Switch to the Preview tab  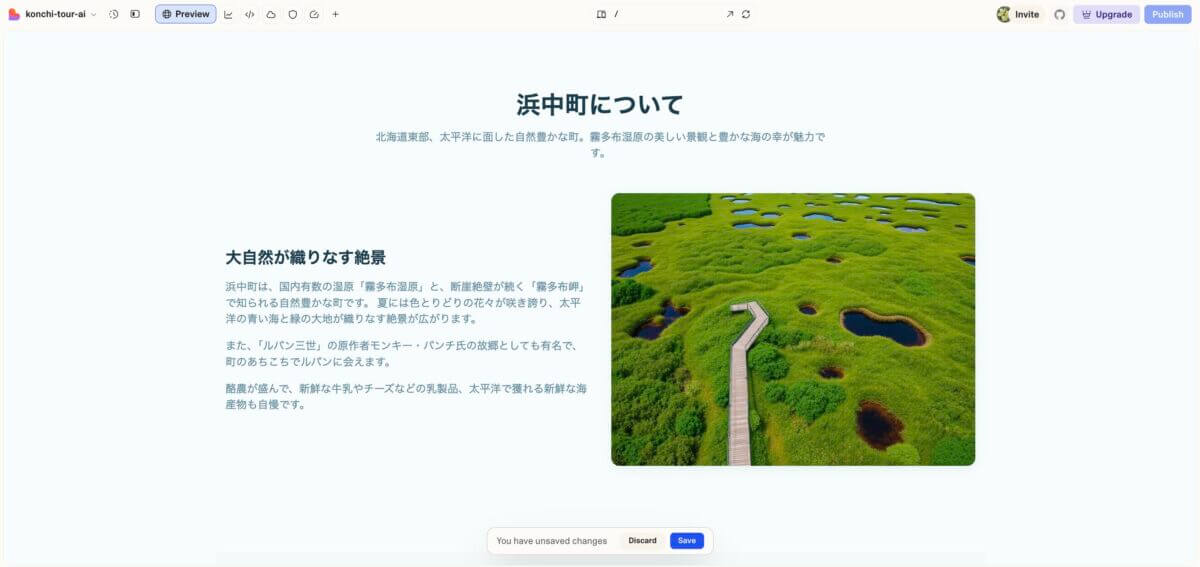[185, 14]
